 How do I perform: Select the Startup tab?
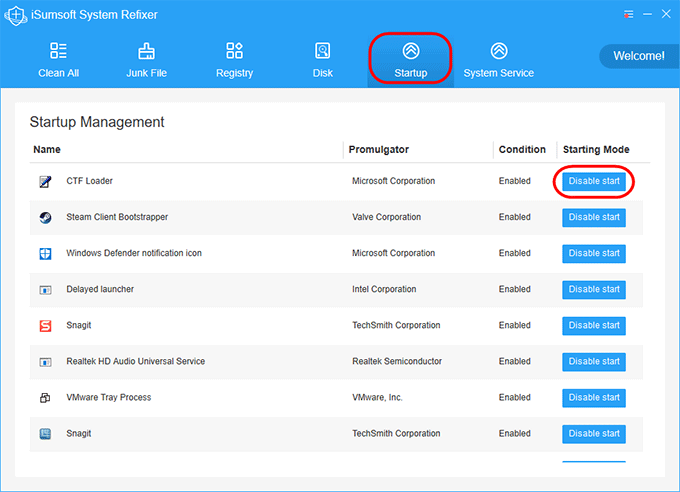(411, 60)
